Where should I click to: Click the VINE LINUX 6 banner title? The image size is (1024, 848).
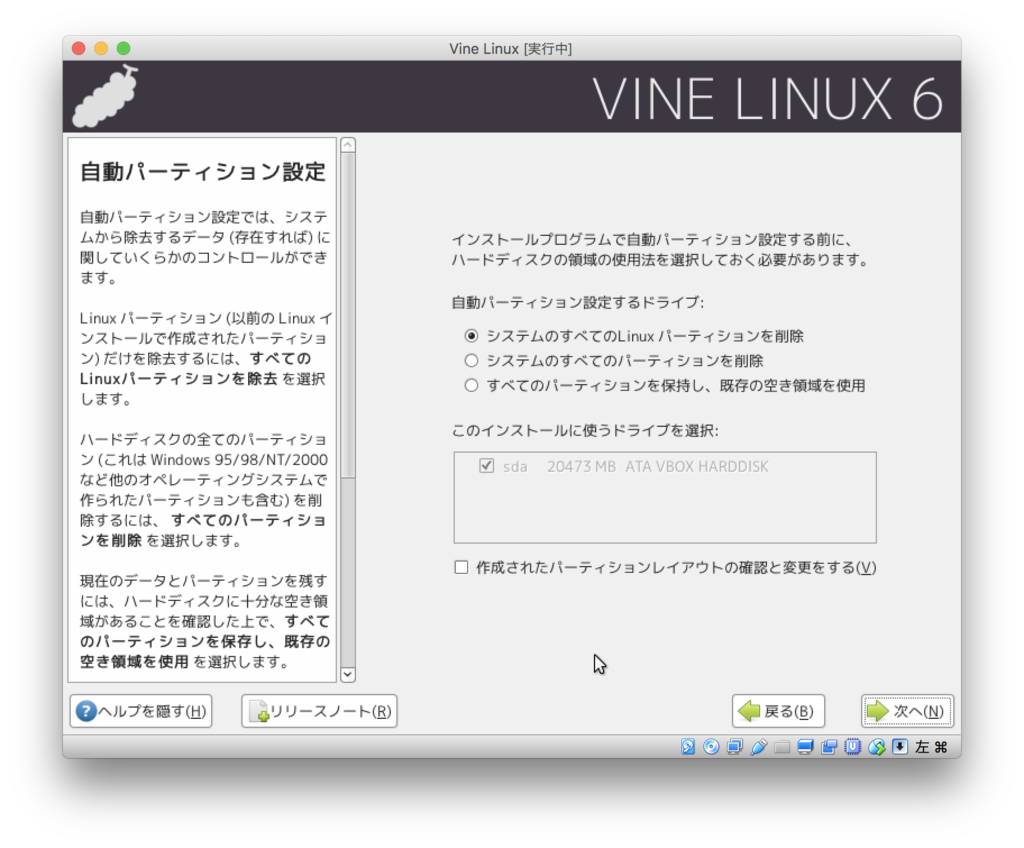point(768,99)
